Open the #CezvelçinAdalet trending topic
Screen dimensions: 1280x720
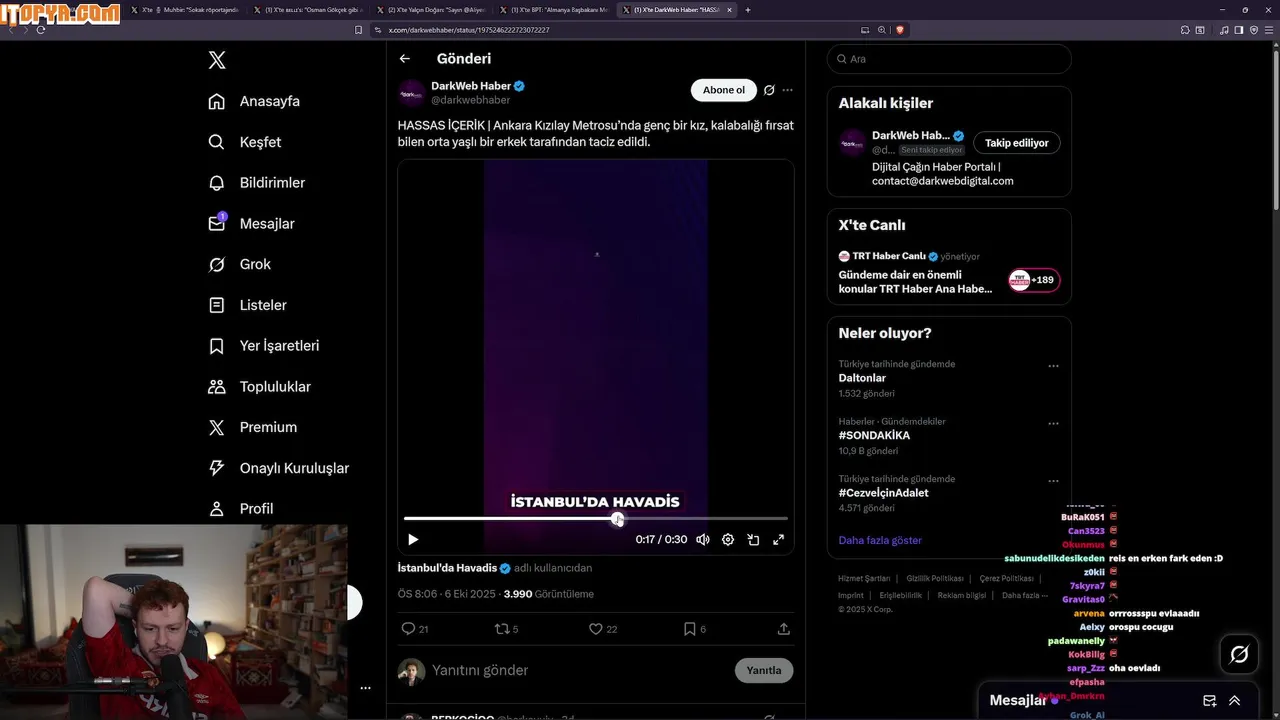click(883, 493)
